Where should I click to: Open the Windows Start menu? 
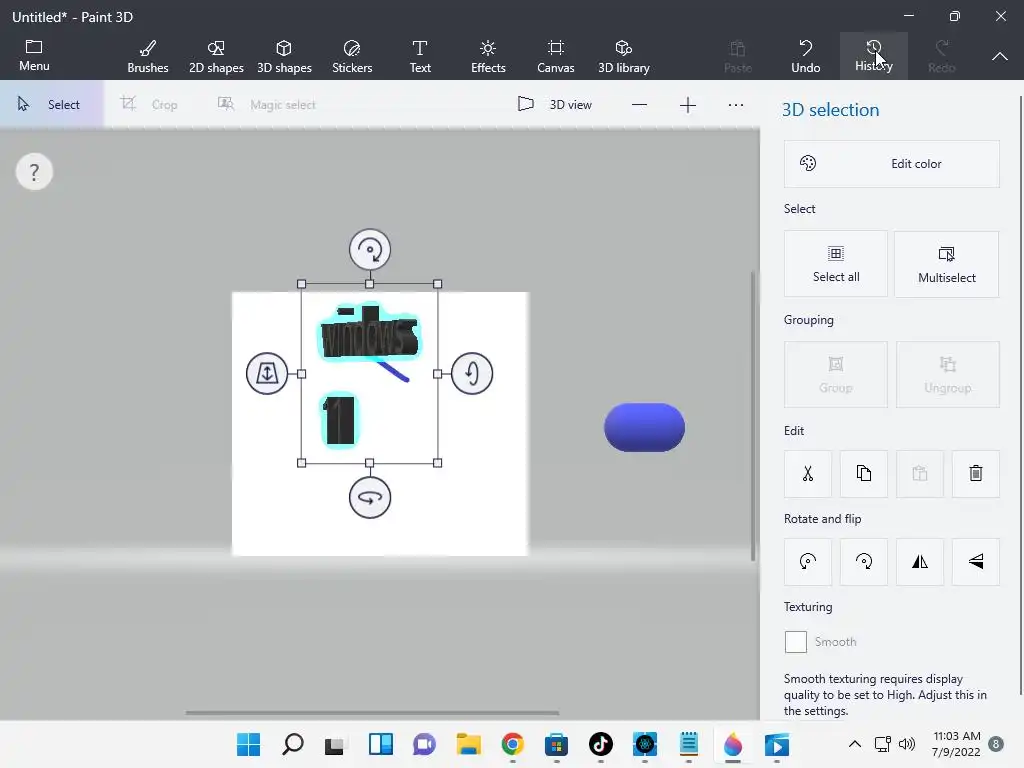(248, 744)
